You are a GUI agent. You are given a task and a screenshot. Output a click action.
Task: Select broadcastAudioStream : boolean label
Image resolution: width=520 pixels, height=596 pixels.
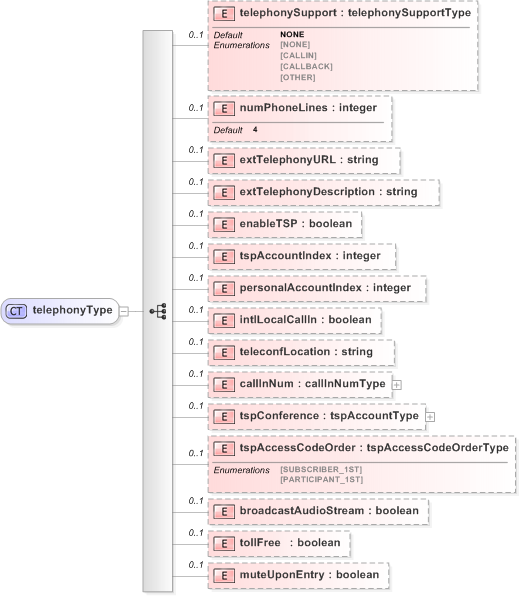pos(329,510)
